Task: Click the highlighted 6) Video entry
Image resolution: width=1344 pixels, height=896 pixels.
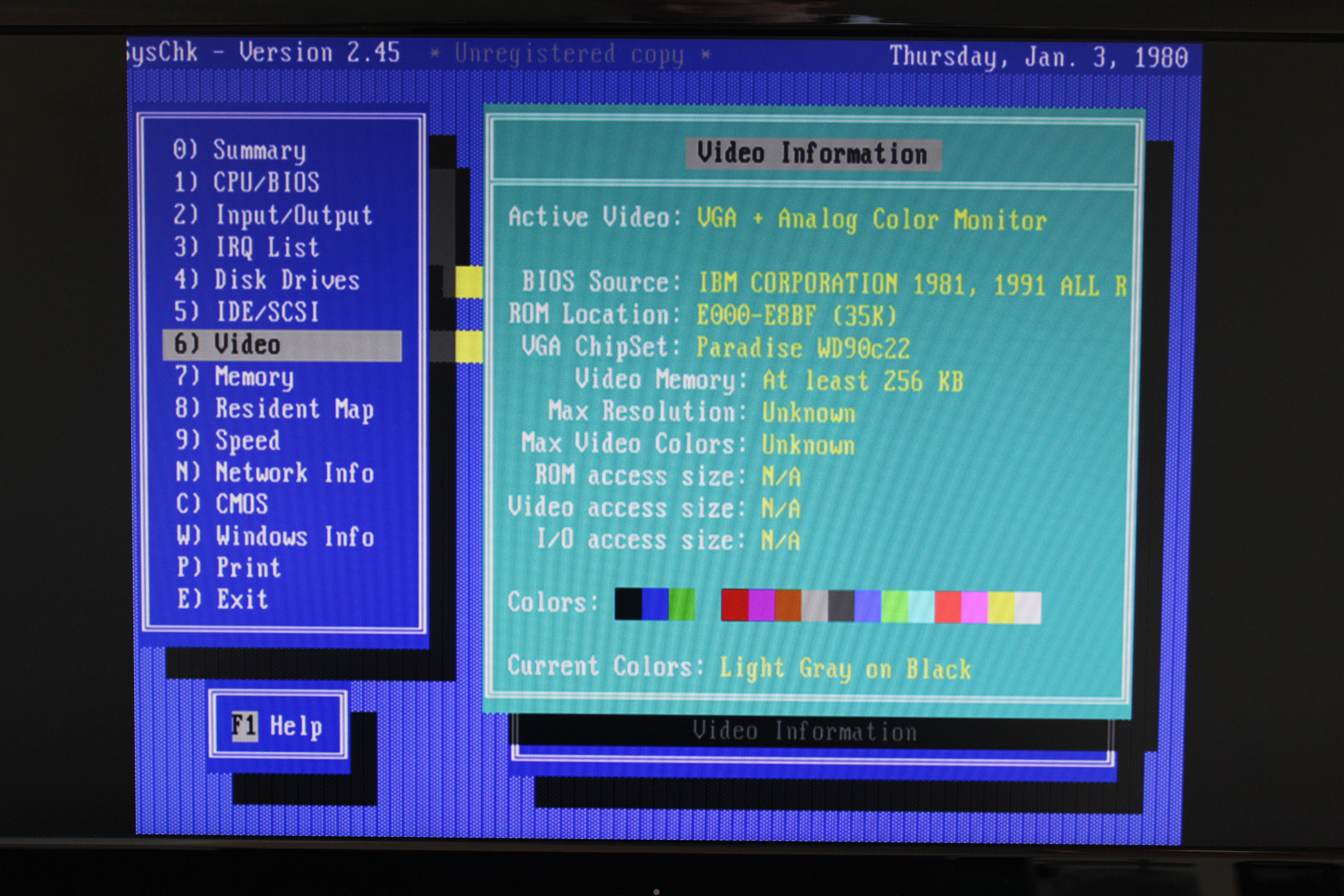Action: coord(282,345)
